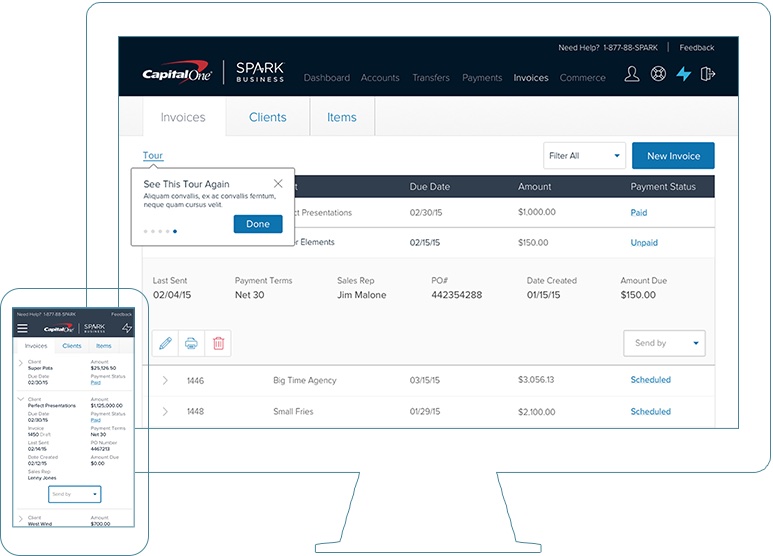Tap the mobile Items tab
This screenshot has width=773, height=556.
coord(104,346)
